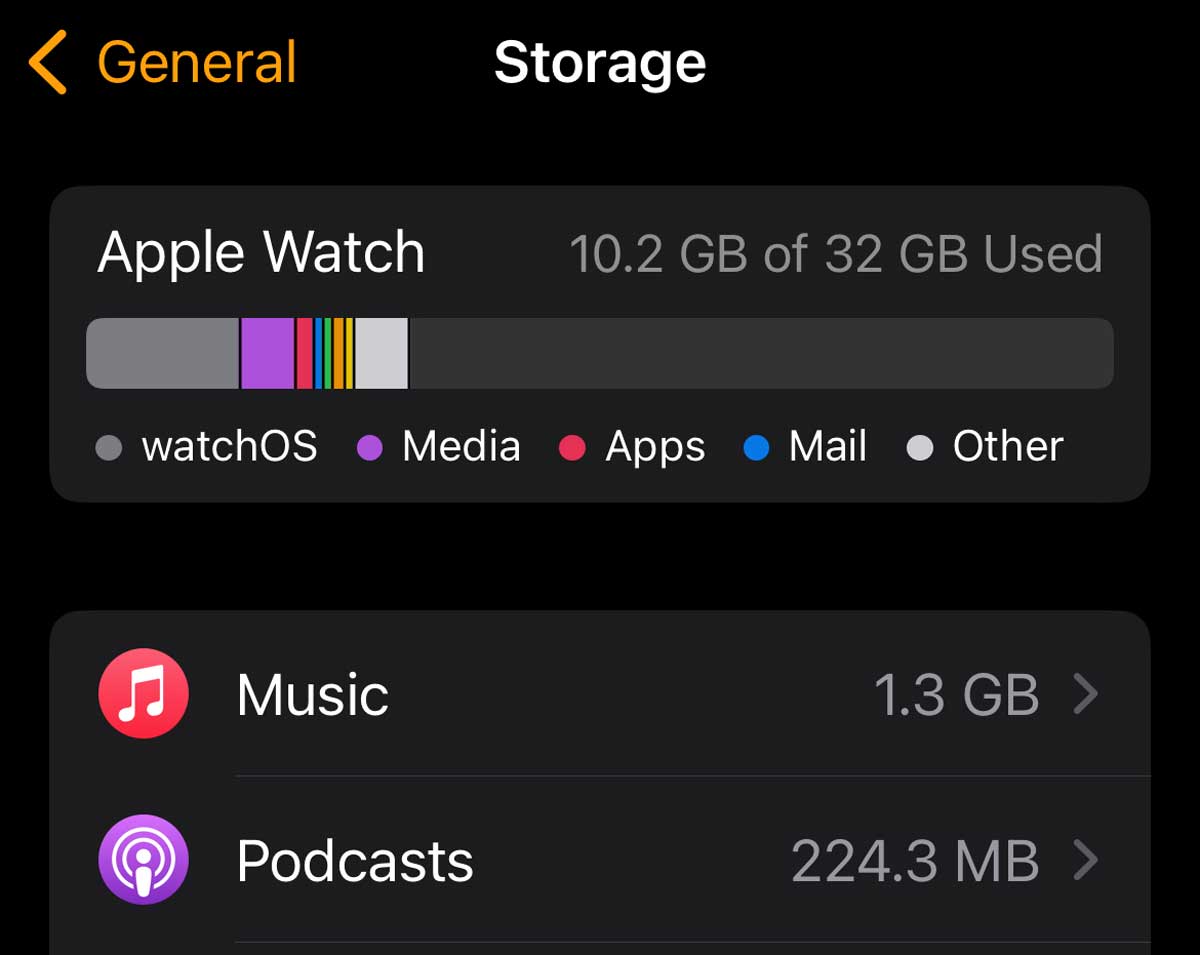
Task: Tap the Music row label
Action: 311,693
